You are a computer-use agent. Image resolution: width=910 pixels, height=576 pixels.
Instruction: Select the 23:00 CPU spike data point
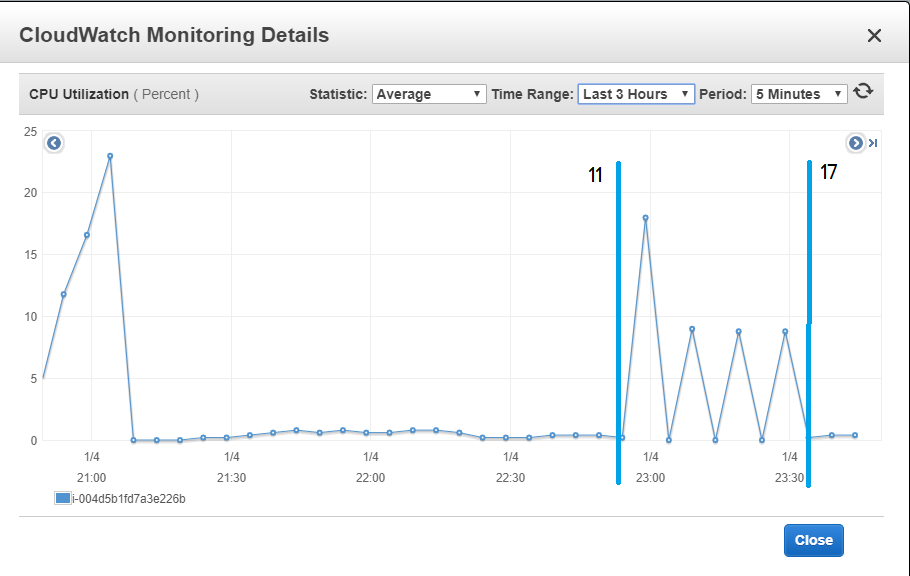click(x=645, y=215)
